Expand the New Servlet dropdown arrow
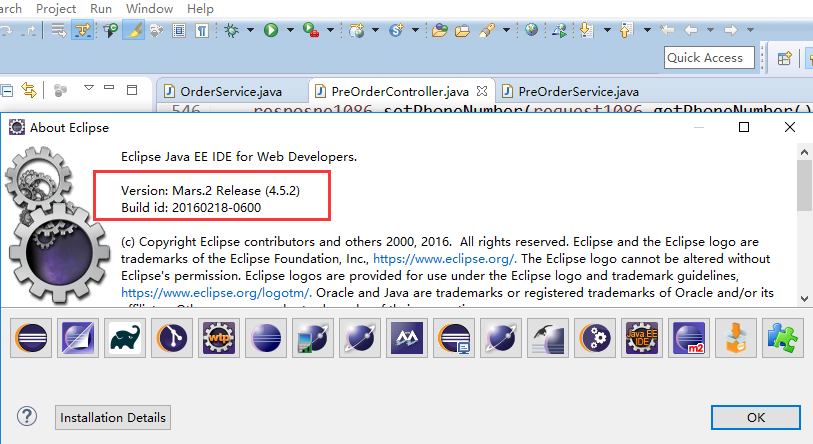Image resolution: width=813 pixels, height=444 pixels. (415, 30)
